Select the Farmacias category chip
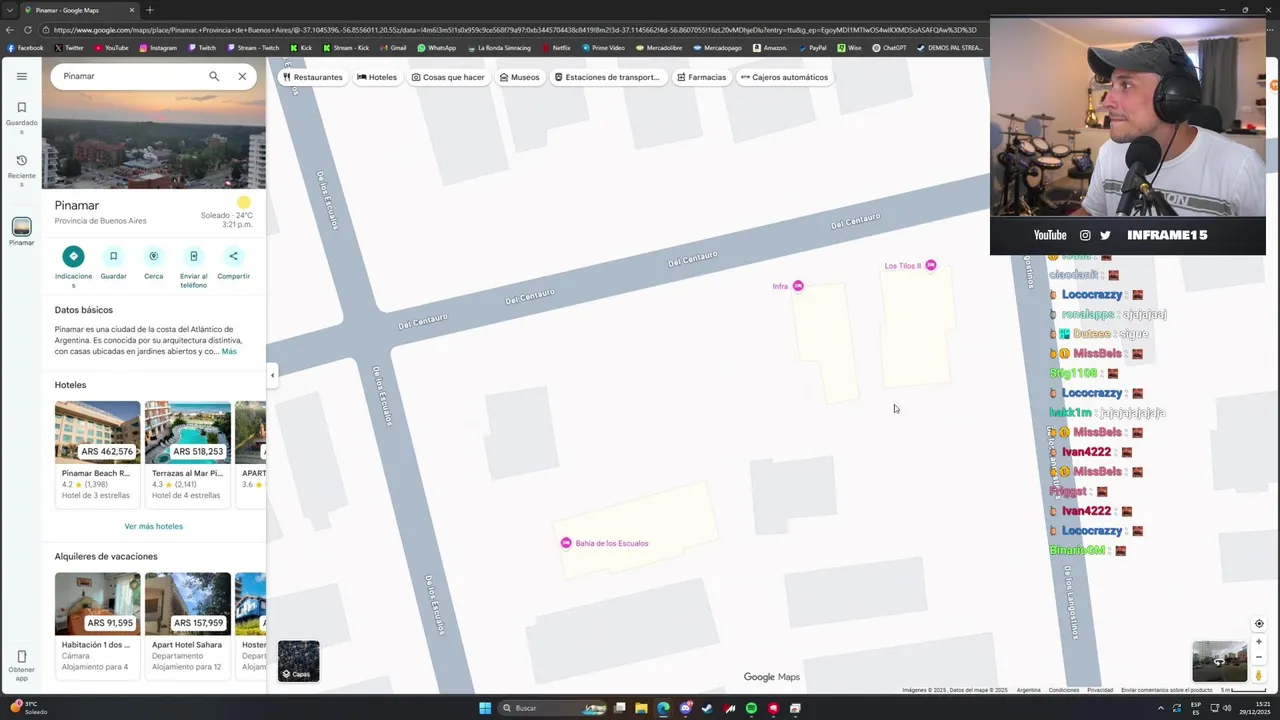 point(701,77)
